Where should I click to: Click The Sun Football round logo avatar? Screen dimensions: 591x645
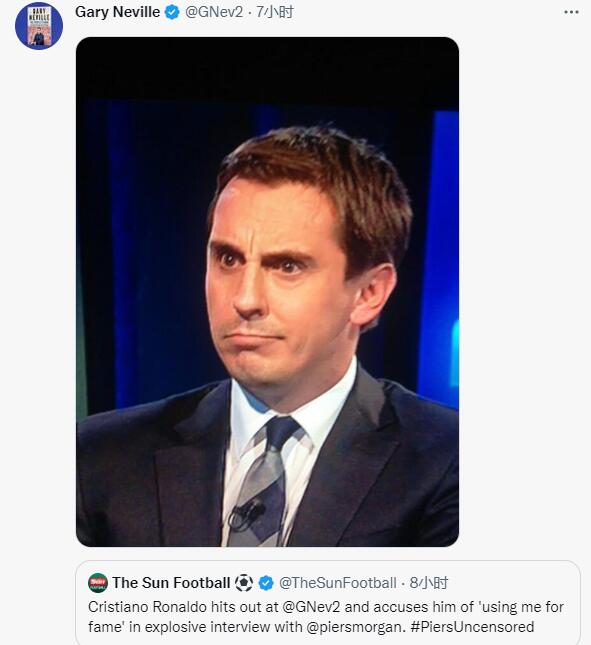tap(98, 583)
